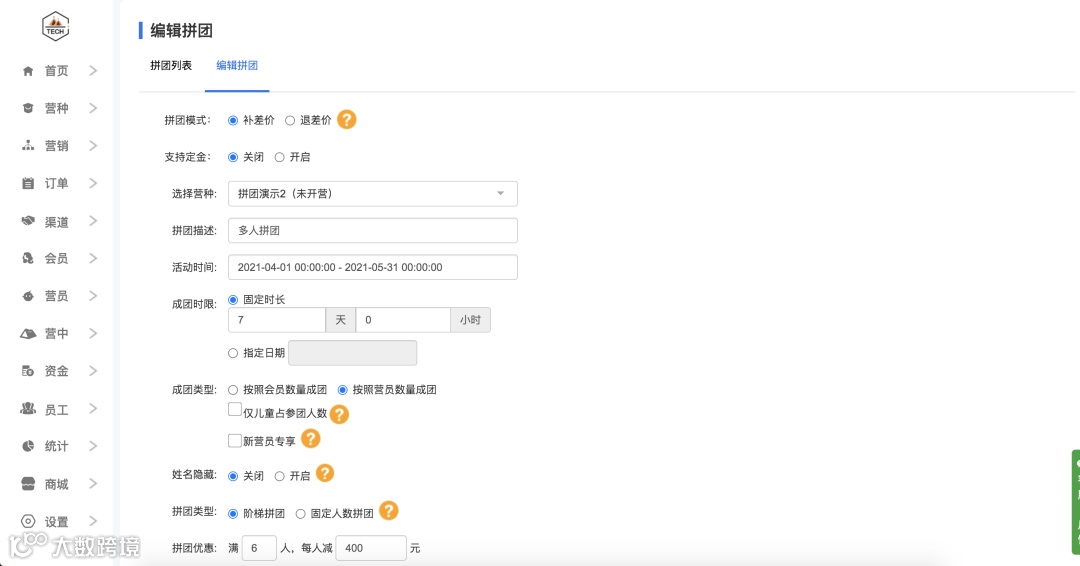Select 关闭 for 支持定金

233,157
